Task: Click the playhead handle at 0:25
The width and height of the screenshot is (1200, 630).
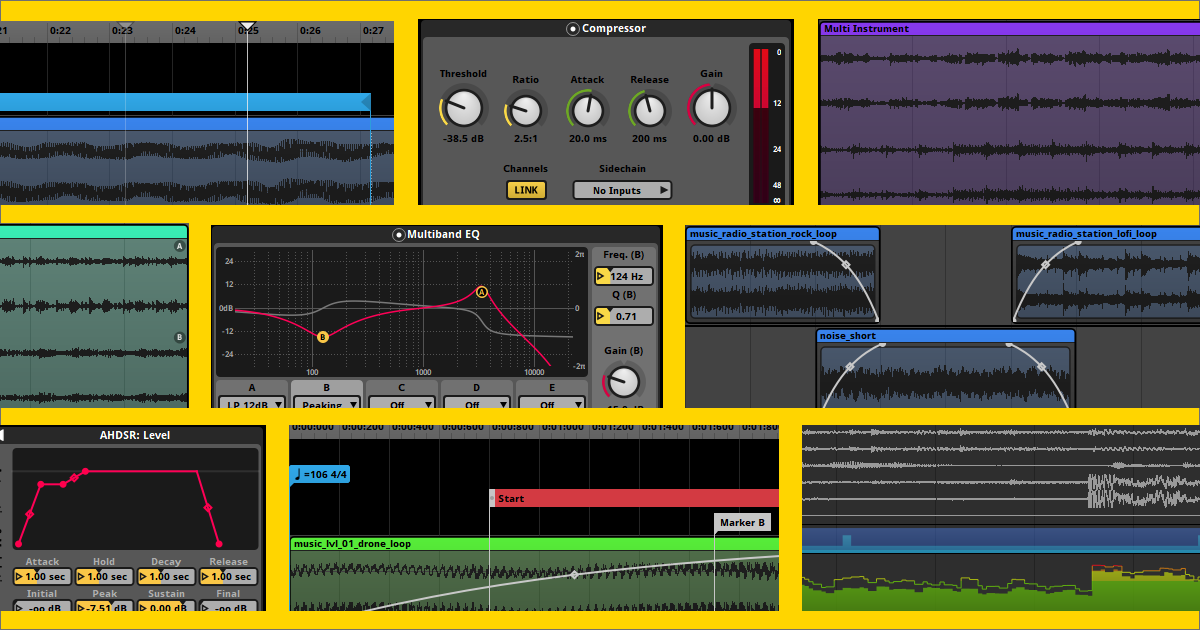Action: click(247, 26)
